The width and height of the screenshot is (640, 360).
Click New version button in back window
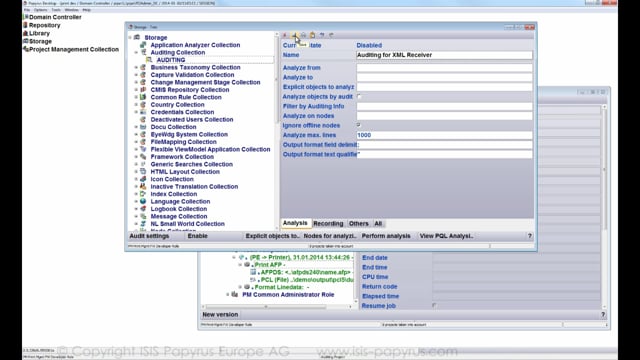coord(220,314)
